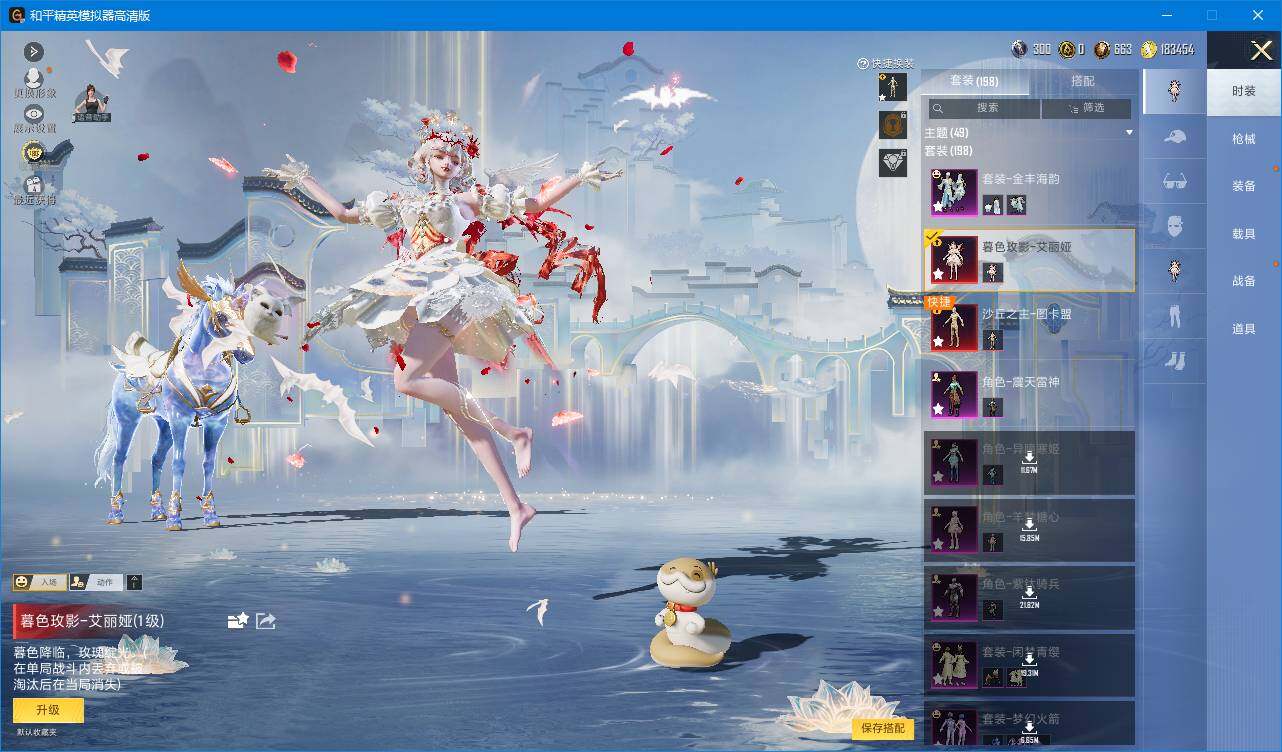The height and width of the screenshot is (752, 1282).
Task: Click sub-item icon under 角色-震天雷神
Action: [x=992, y=408]
